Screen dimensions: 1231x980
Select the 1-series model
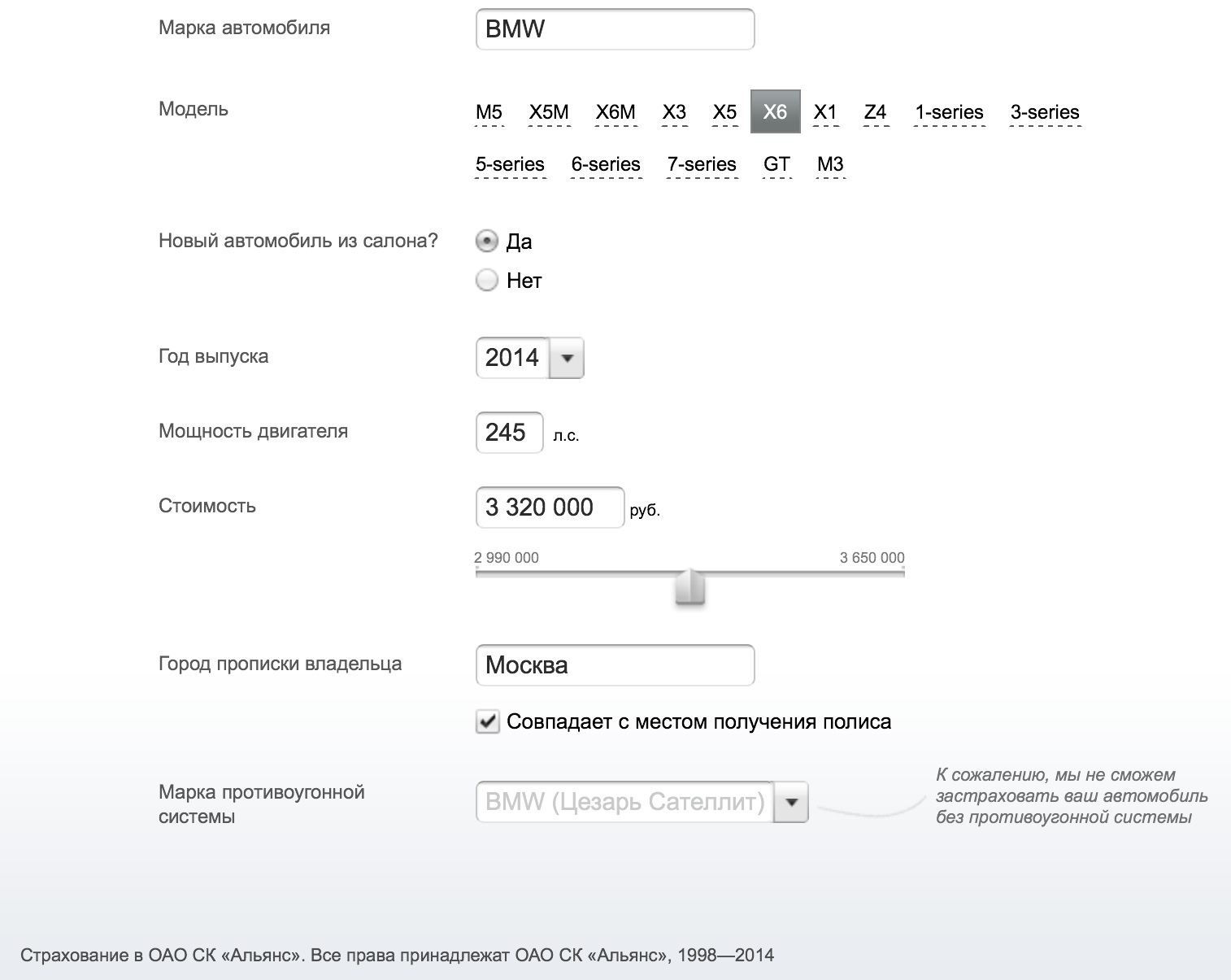[949, 112]
